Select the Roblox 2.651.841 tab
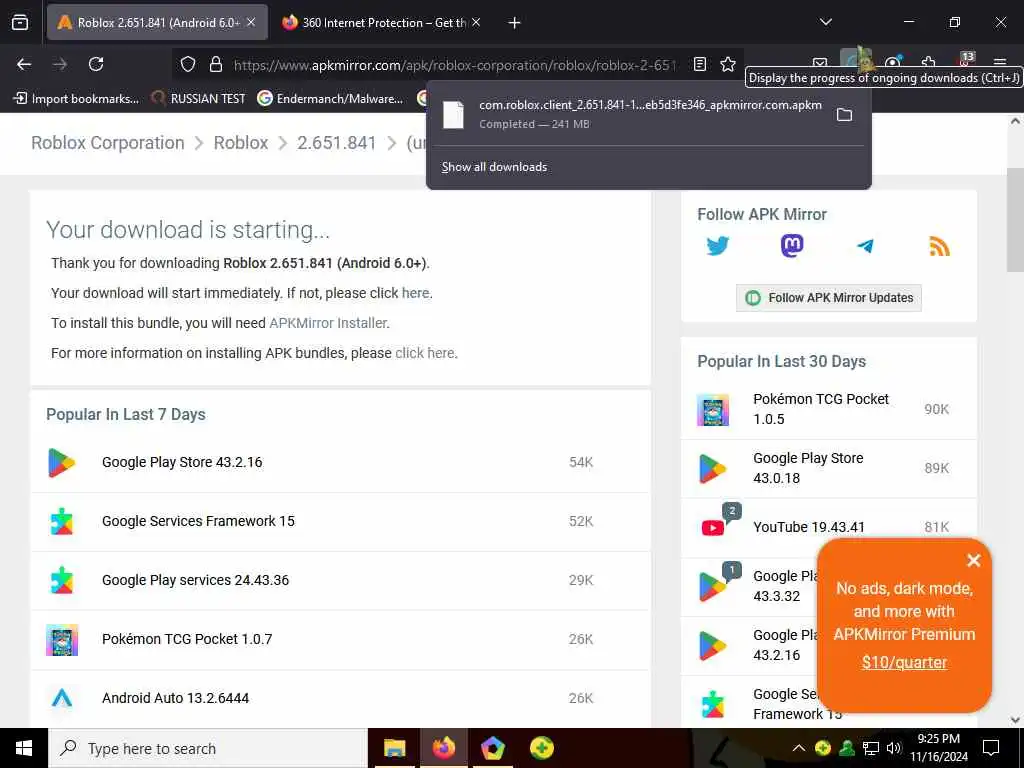Screen dimensions: 1024x768 tap(157, 22)
